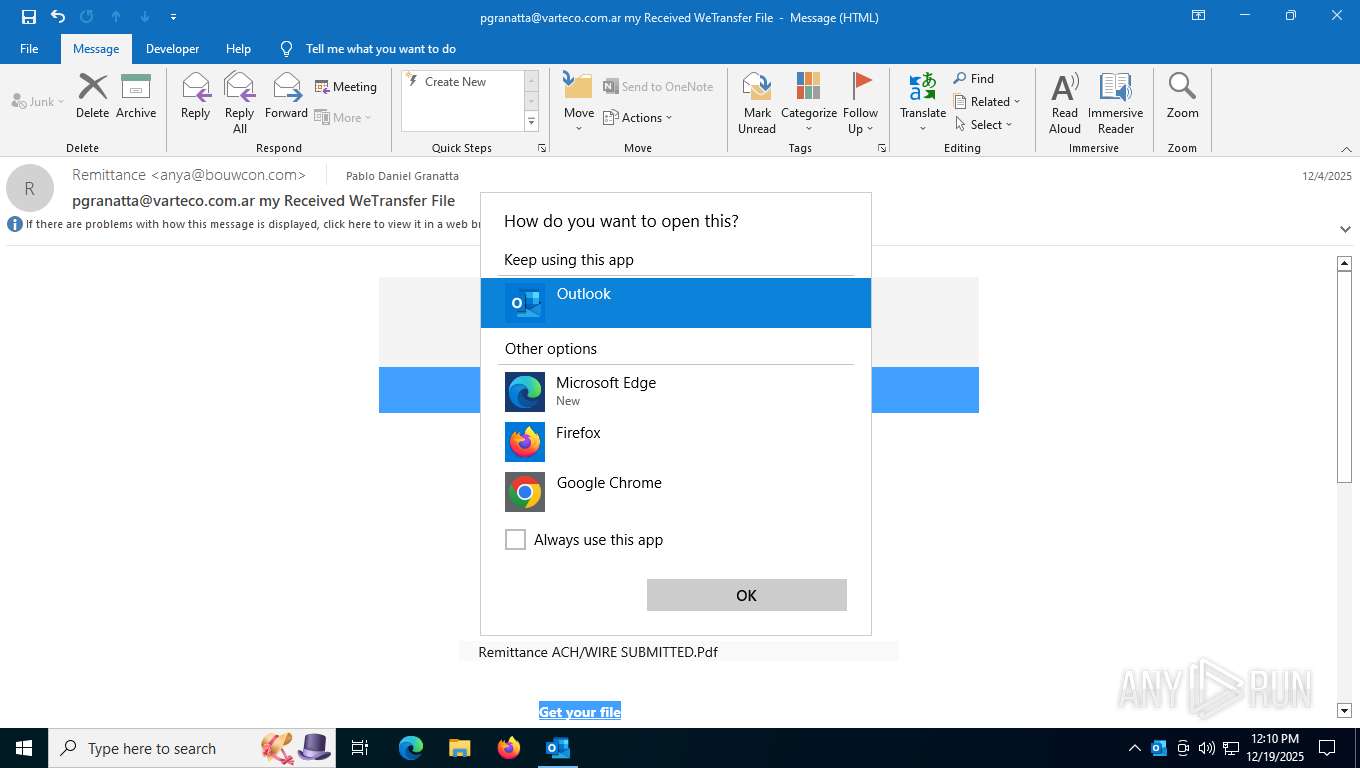Open the Translate menu
Screen dimensions: 1360x768
coord(923,103)
